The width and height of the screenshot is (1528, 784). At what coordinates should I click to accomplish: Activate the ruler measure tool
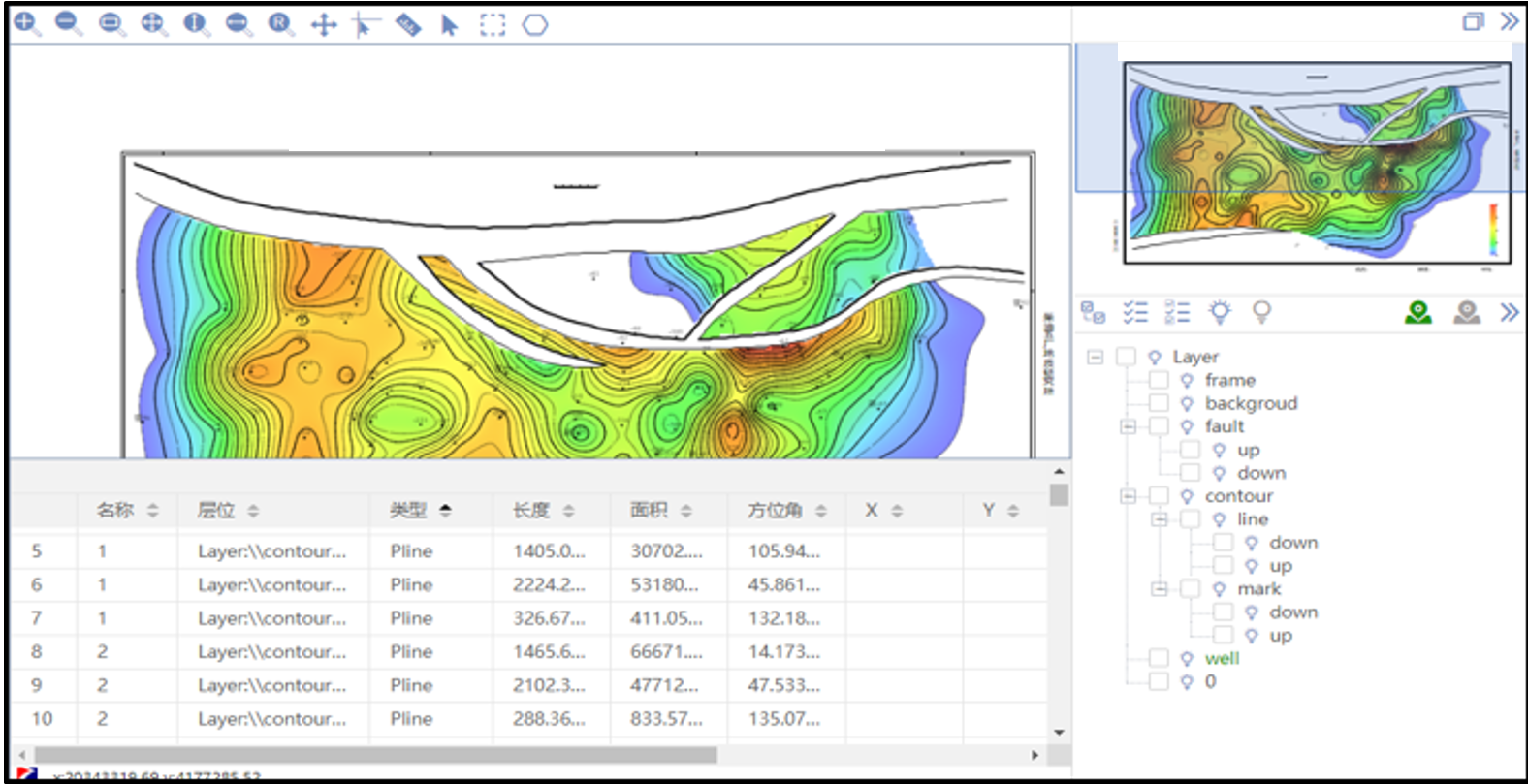coord(408,25)
